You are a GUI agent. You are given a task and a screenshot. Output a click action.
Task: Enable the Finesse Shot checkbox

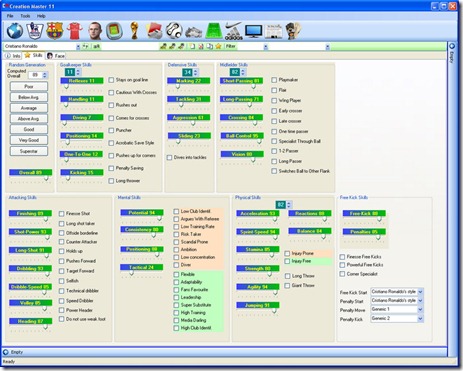(x=62, y=214)
